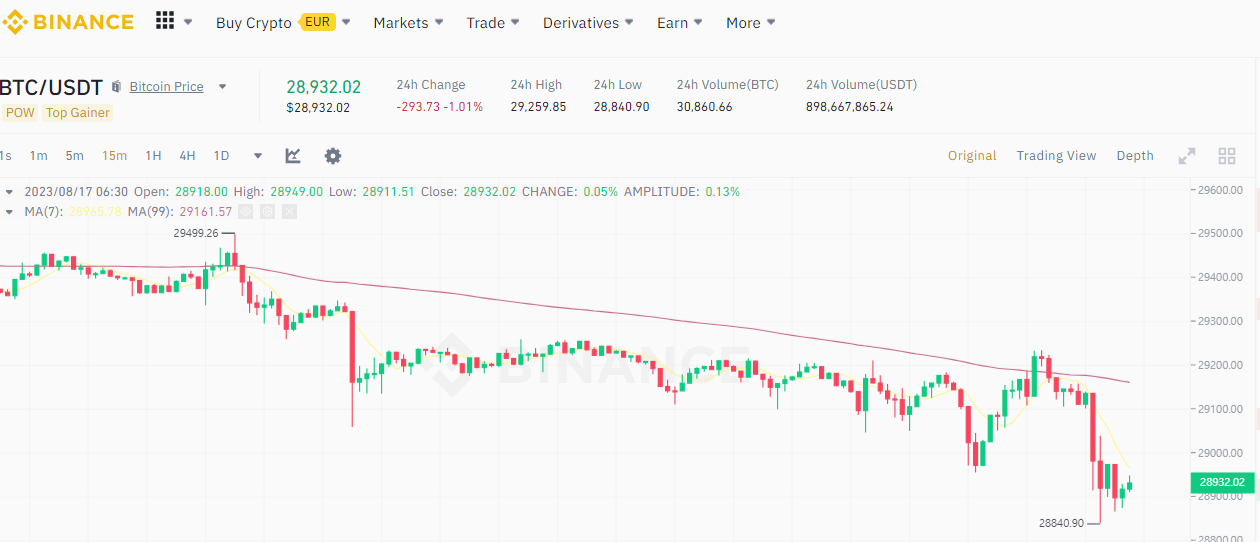Open chart settings gear icon
The image size is (1260, 542).
point(333,155)
